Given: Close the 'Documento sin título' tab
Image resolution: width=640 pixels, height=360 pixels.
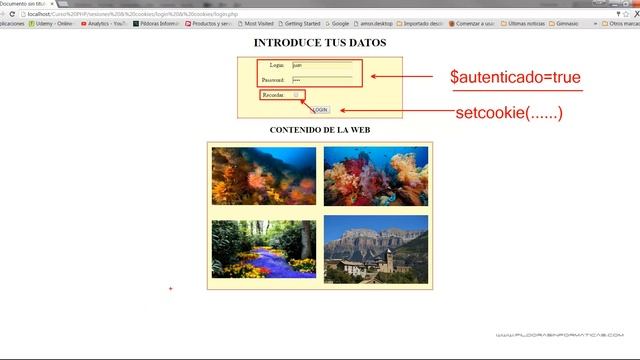Looking at the screenshot, I should [x=52, y=4].
